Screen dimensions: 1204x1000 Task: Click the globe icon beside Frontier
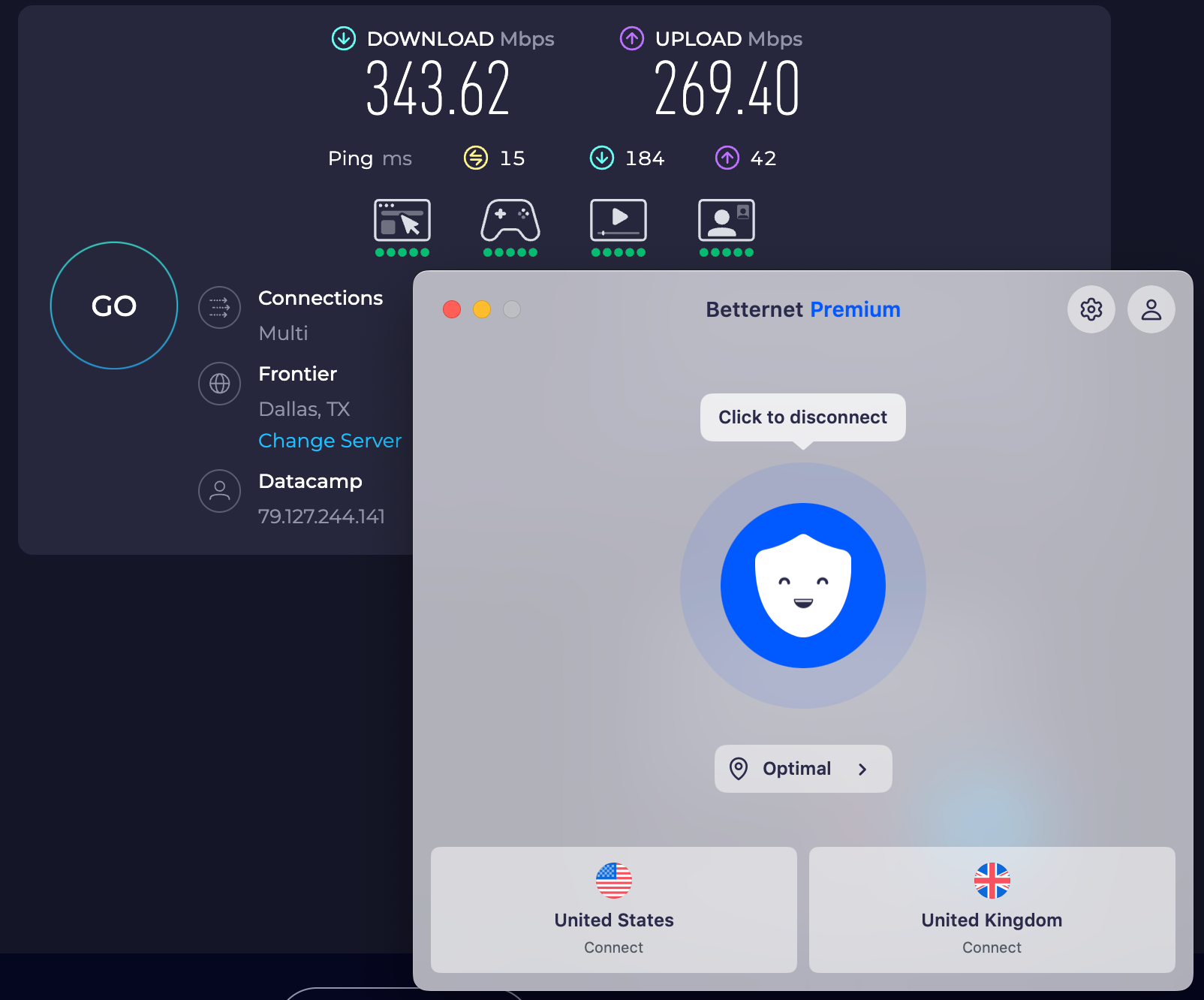[x=219, y=384]
